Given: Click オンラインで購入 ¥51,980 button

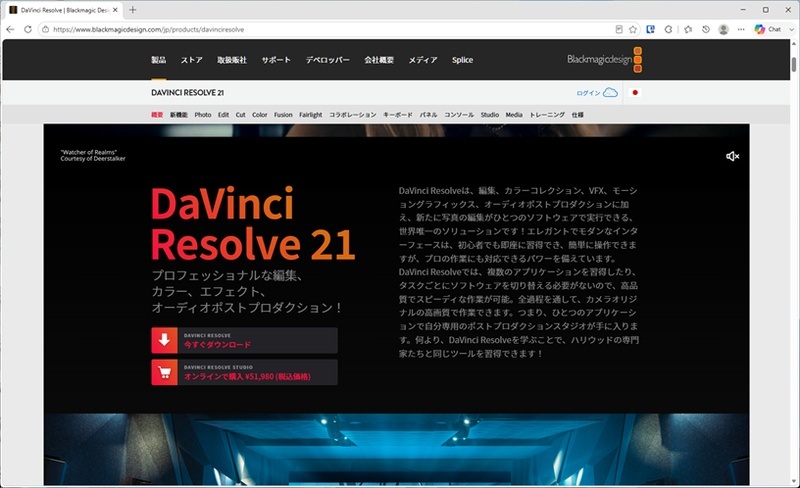Looking at the screenshot, I should point(244,372).
